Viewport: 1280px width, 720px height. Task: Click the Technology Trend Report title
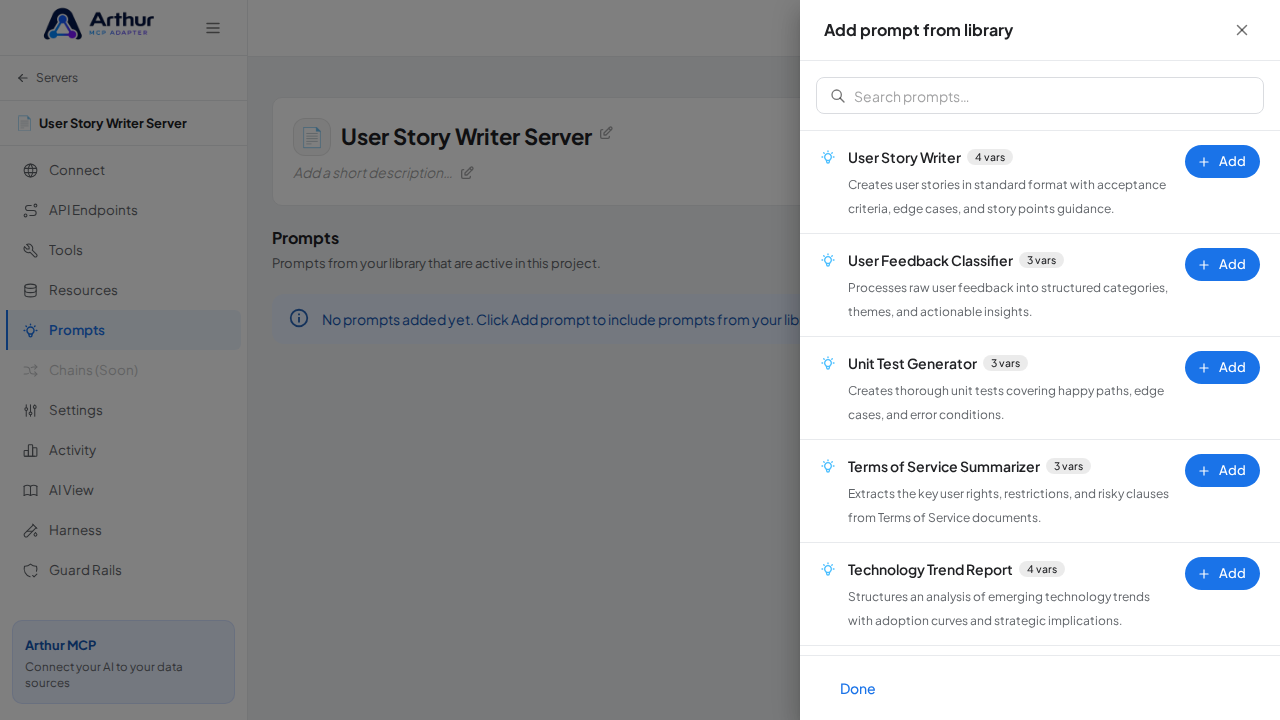pos(930,570)
